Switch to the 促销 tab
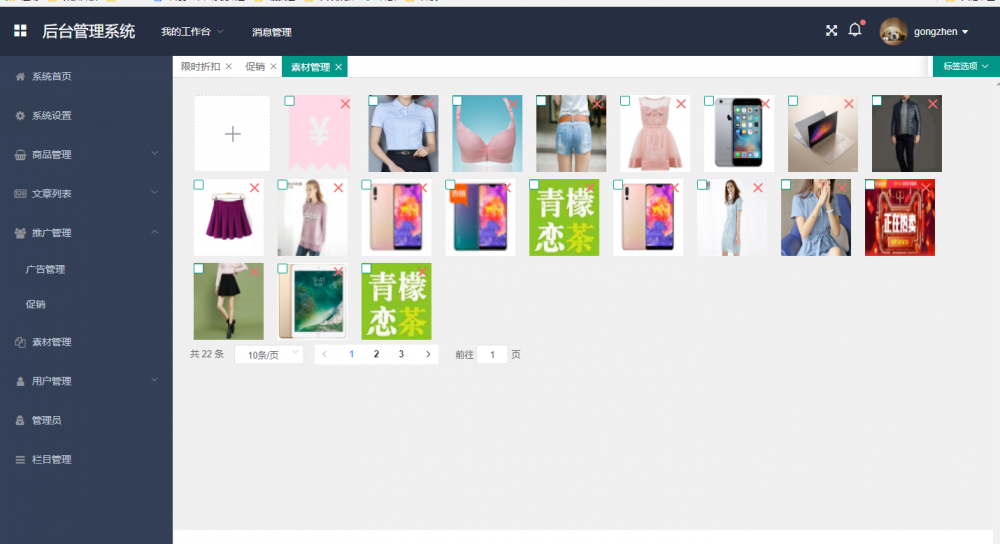Image resolution: width=1000 pixels, height=544 pixels. (255, 66)
